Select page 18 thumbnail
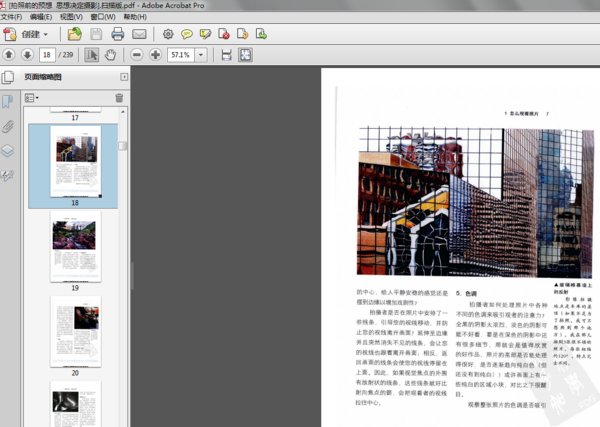 point(76,161)
